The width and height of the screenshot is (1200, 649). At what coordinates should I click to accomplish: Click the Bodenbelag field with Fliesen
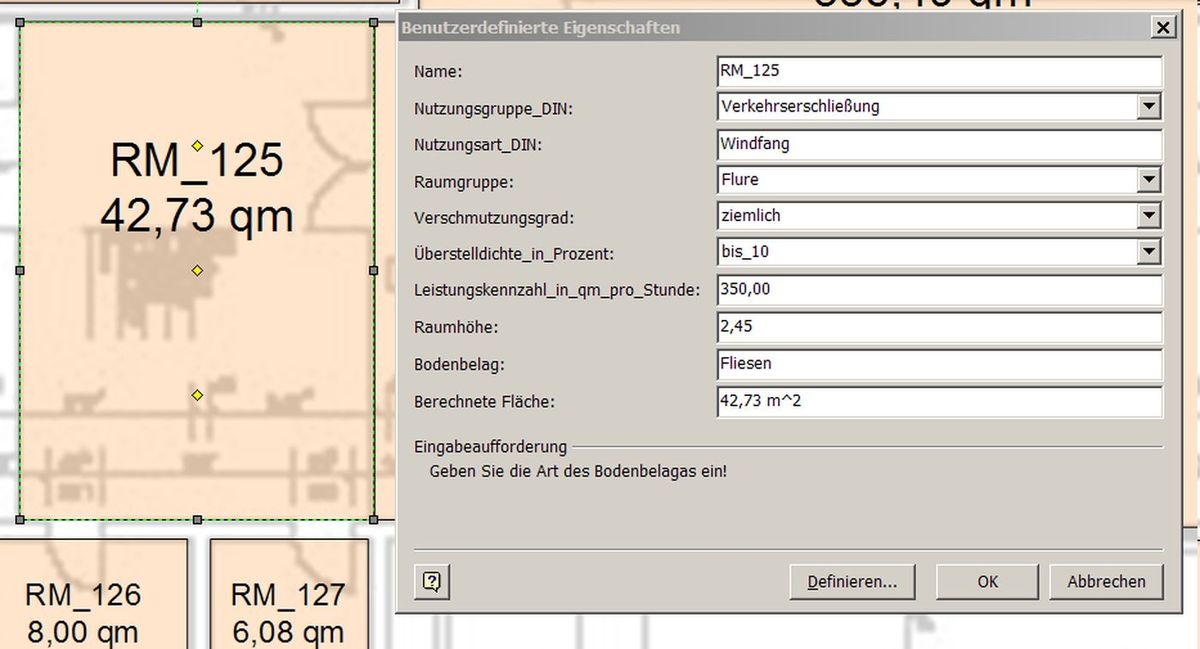pyautogui.click(x=938, y=365)
